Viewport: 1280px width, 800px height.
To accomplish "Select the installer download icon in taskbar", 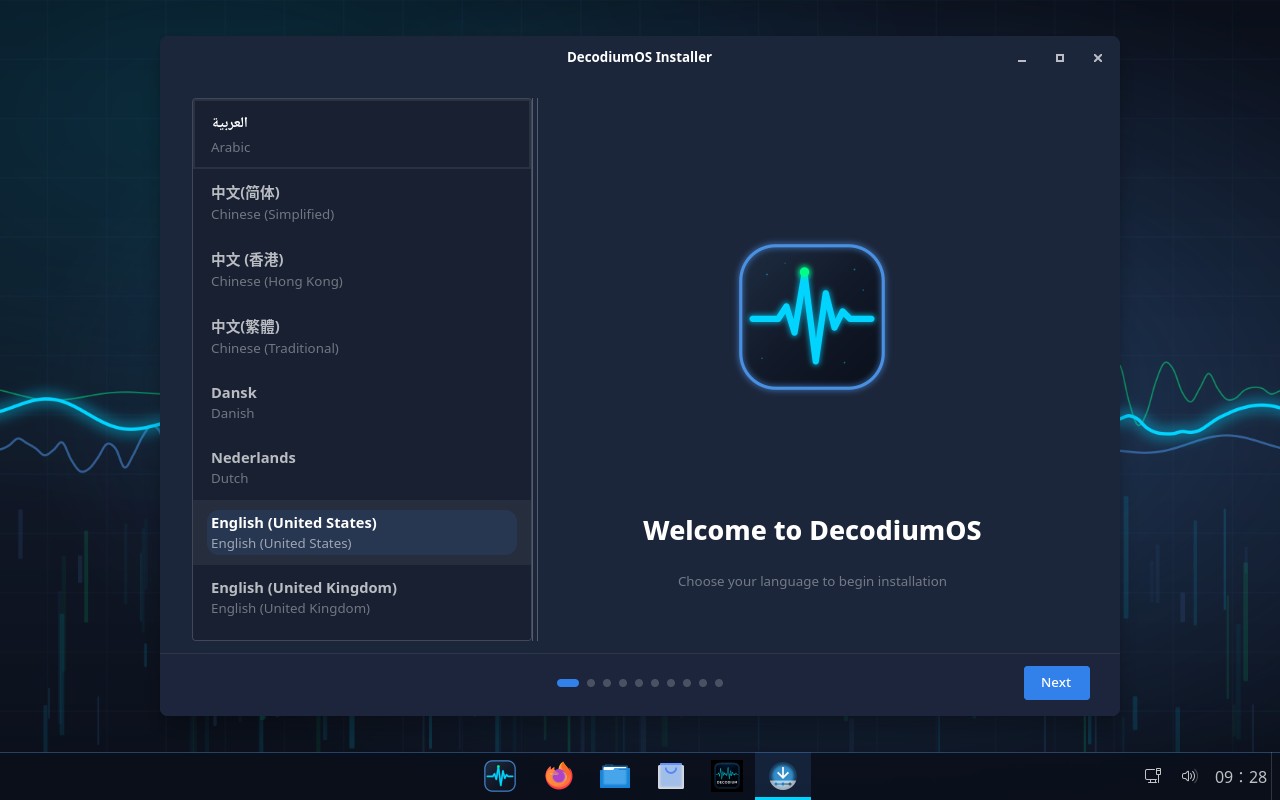I will pos(783,776).
